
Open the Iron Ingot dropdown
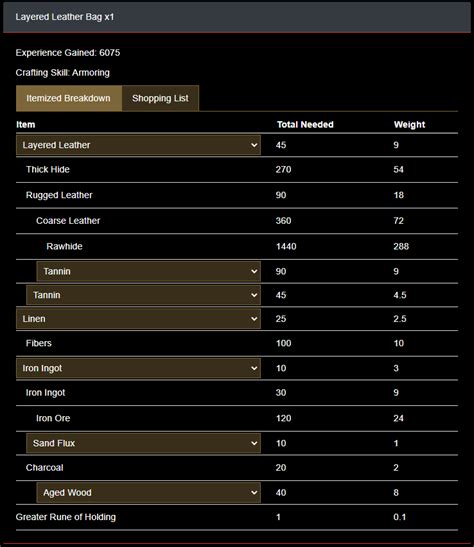point(138,368)
